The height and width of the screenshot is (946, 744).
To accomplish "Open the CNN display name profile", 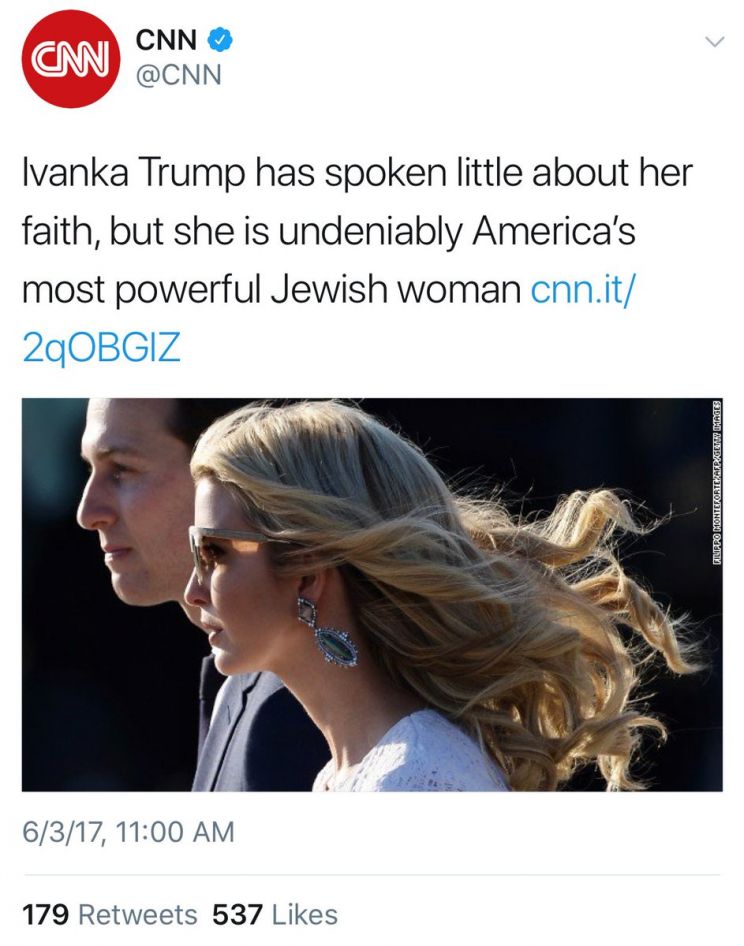I will [167, 40].
